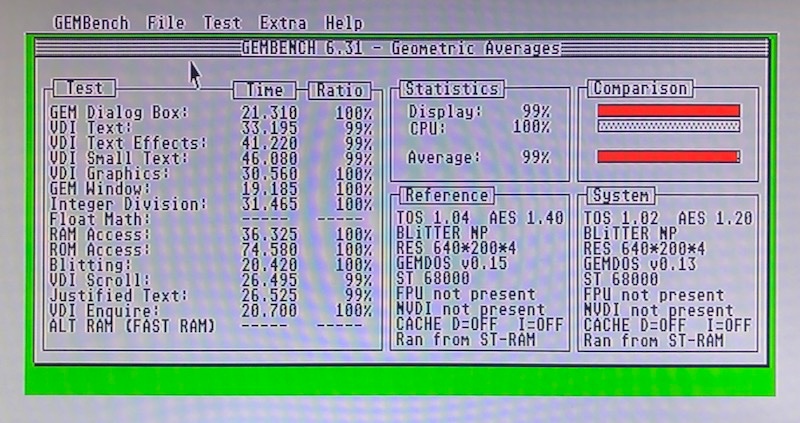Click GEMDOS v0.13 in System panel
This screenshot has height=423, width=800.
pyautogui.click(x=640, y=264)
